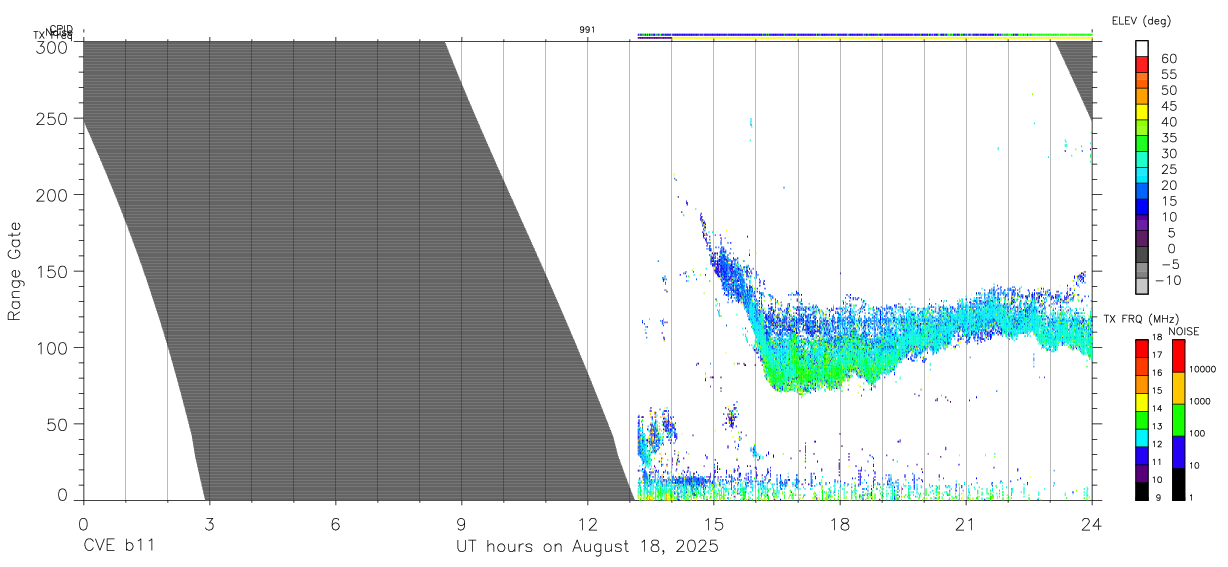Click the '991' CPID value above the plot
Screen dimensions: 1228x567
tap(587, 29)
